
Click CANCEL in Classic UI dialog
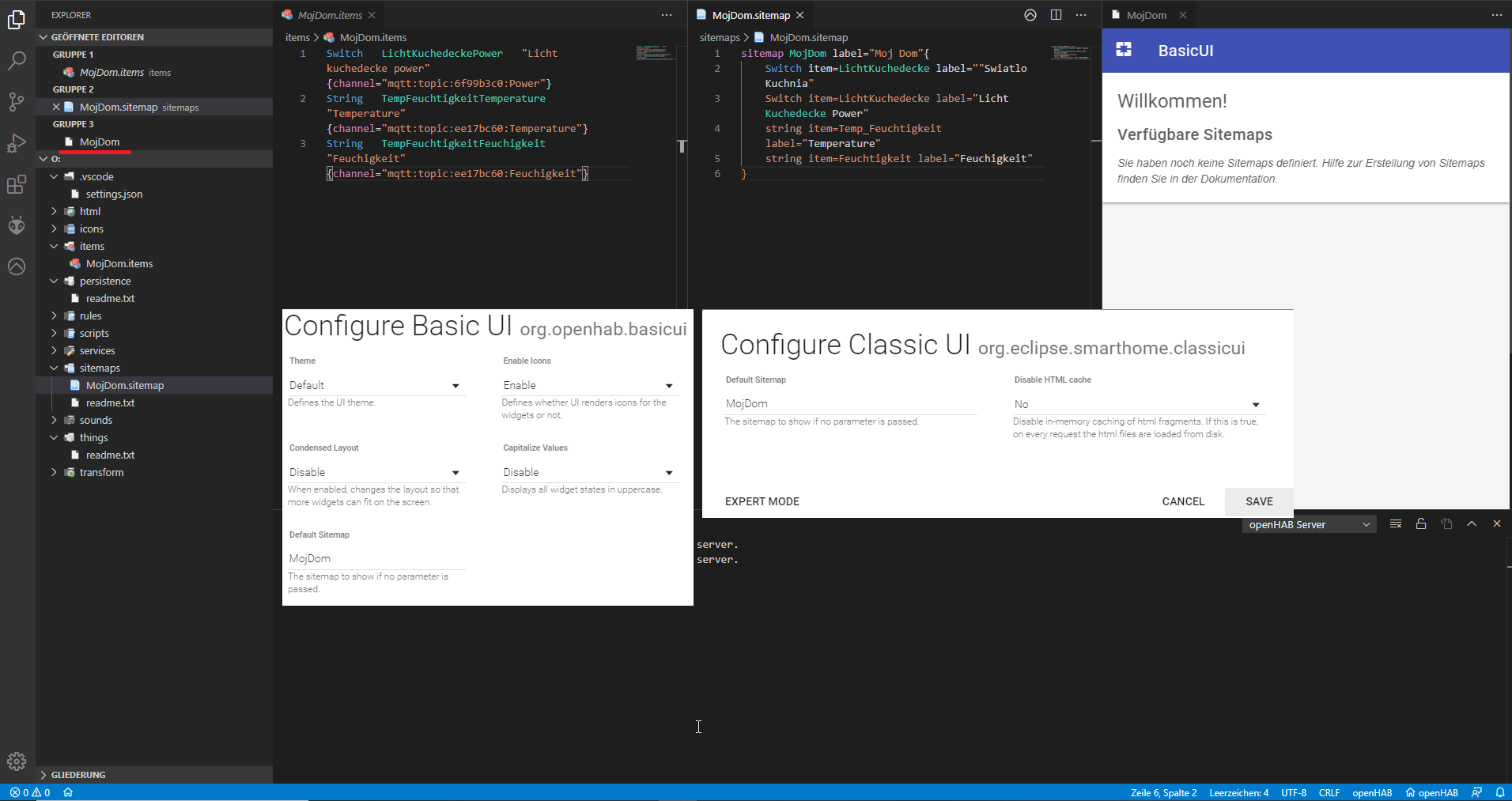1183,501
